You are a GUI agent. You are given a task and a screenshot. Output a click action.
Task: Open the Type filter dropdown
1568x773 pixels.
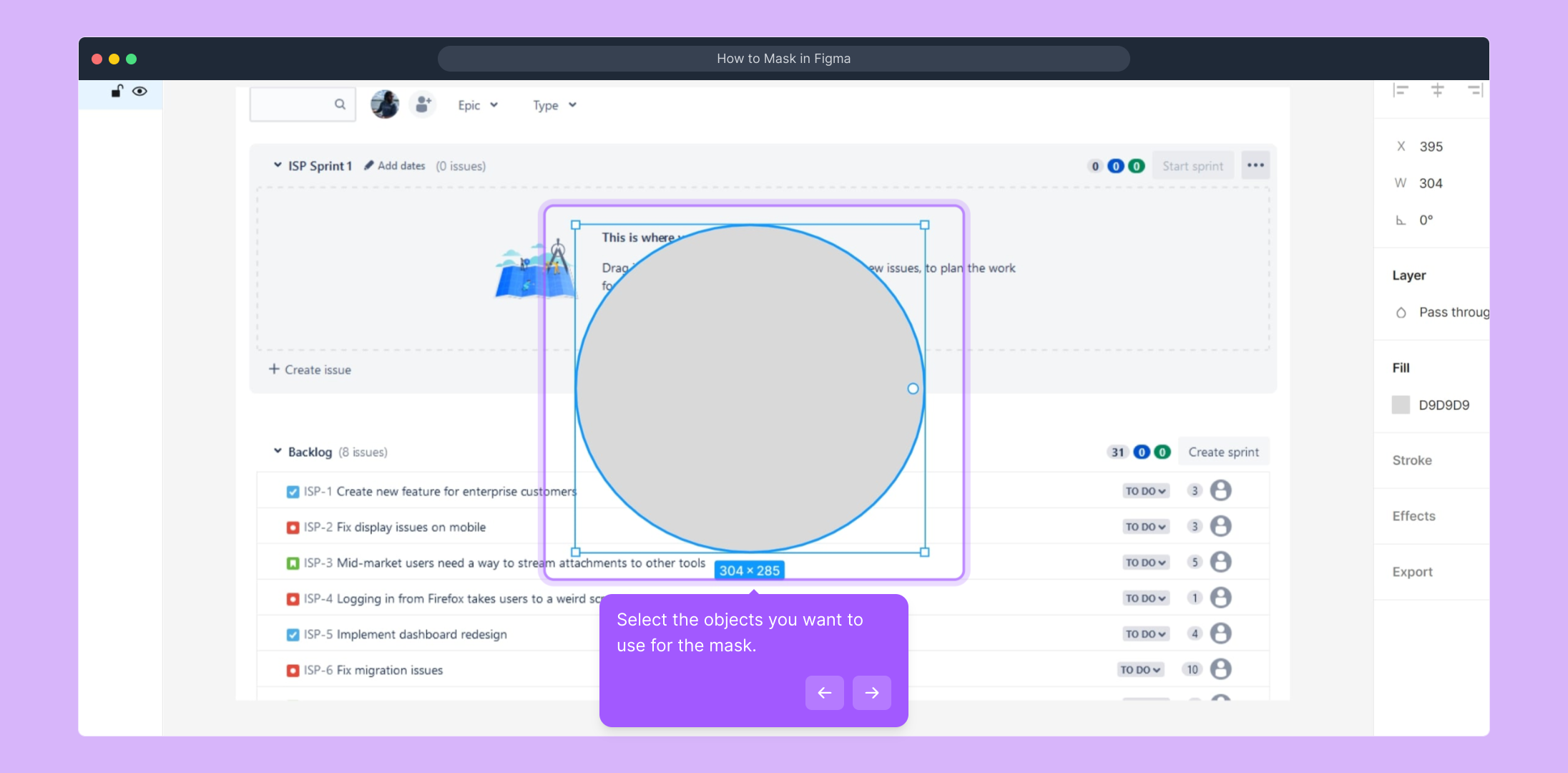coord(554,105)
